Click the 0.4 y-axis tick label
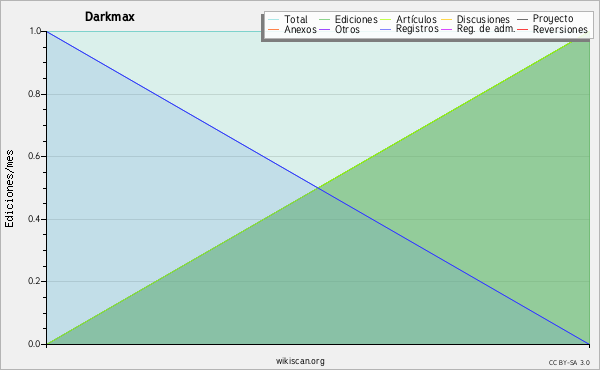Screen dimensions: 600x370 [34, 219]
